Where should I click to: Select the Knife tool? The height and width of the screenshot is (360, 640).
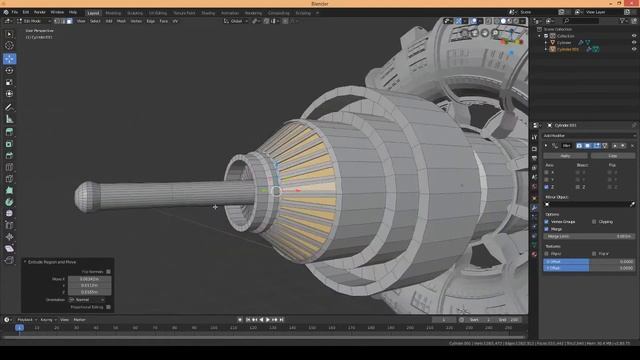tap(9, 179)
